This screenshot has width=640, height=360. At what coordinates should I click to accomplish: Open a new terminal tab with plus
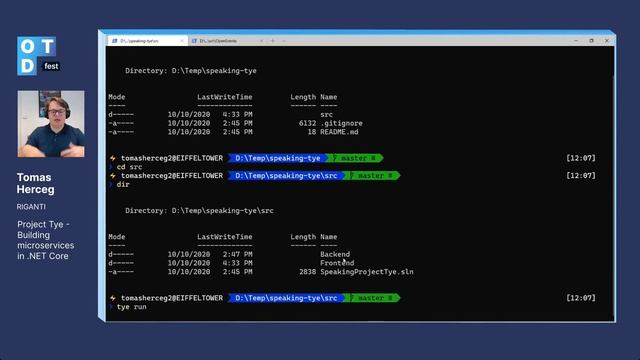[273, 41]
